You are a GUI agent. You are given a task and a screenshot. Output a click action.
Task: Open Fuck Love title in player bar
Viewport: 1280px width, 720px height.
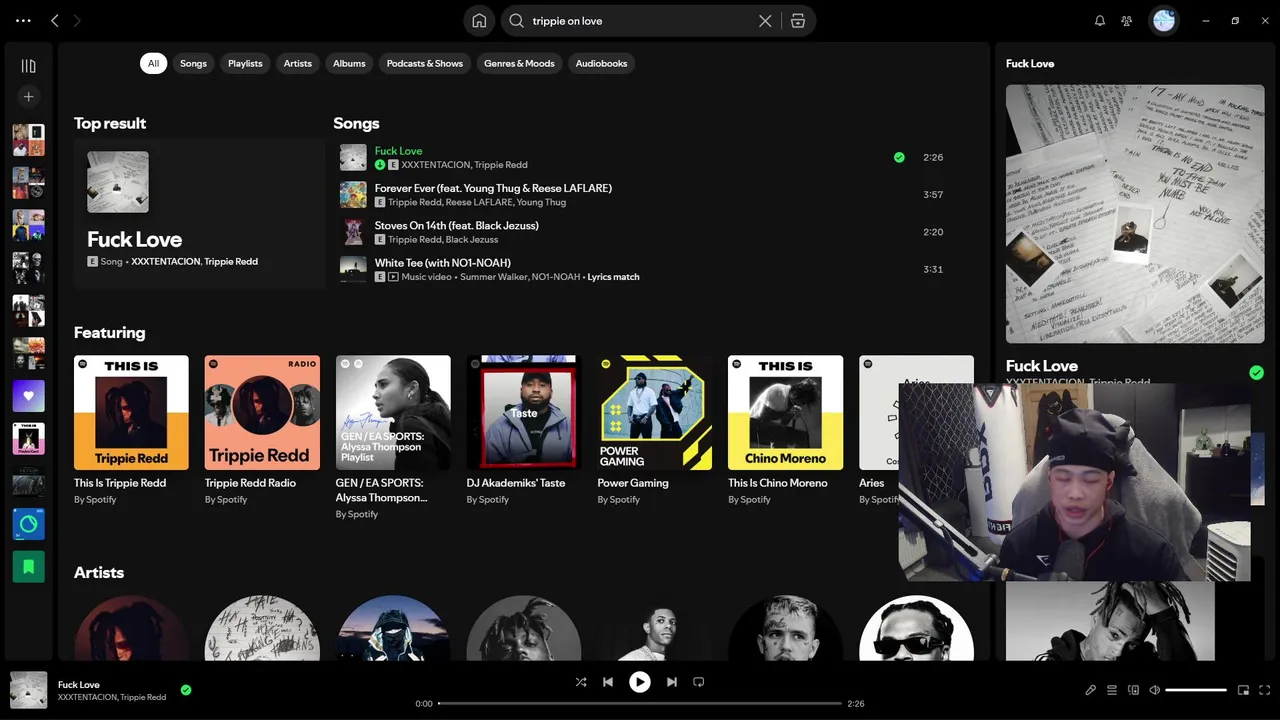pyautogui.click(x=79, y=685)
